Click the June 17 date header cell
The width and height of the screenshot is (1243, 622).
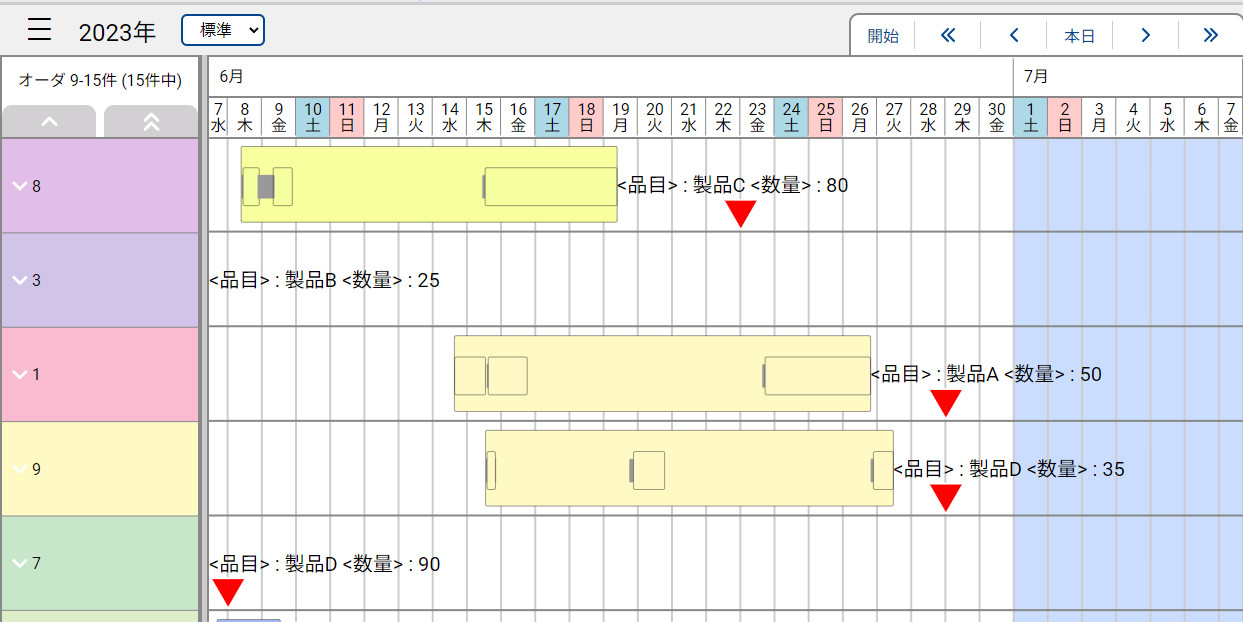click(x=551, y=117)
